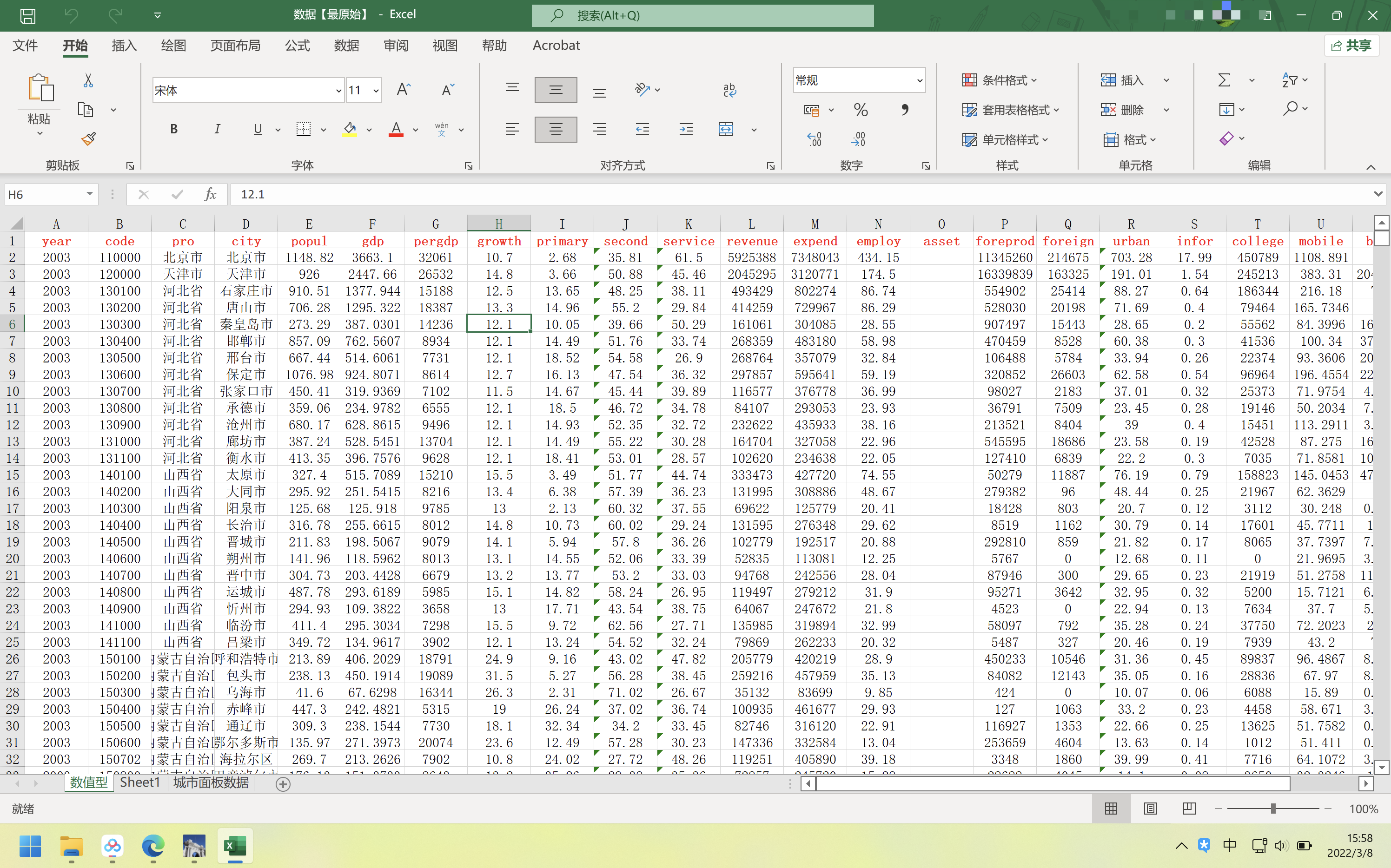Image resolution: width=1391 pixels, height=868 pixels.
Task: Click the Save icon in title bar
Action: click(x=27, y=15)
